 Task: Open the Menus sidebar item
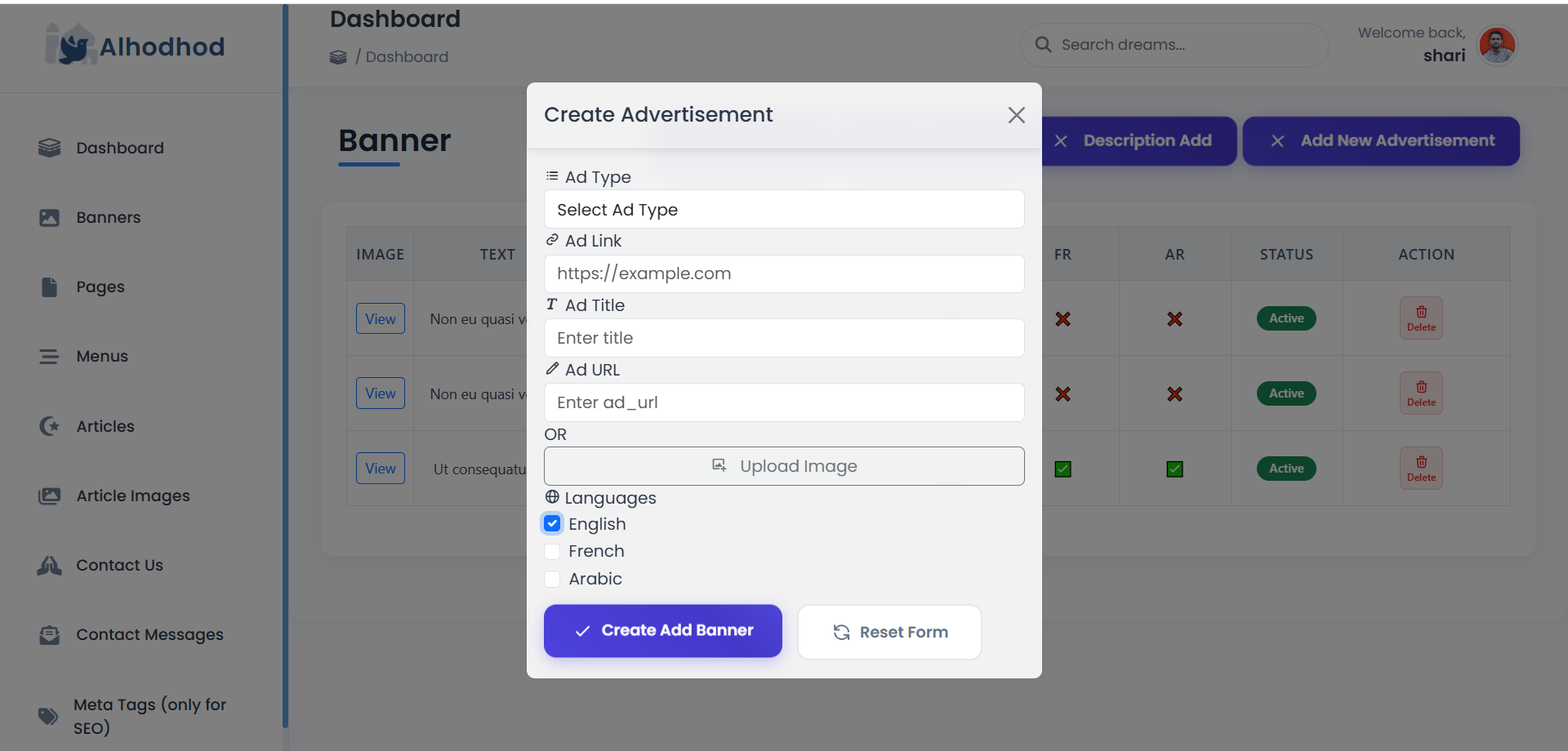[102, 357]
